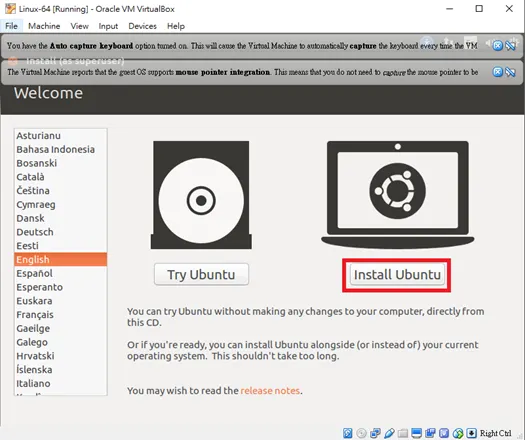Click the video capture status icon
This screenshot has width=525, height=440.
point(430,433)
